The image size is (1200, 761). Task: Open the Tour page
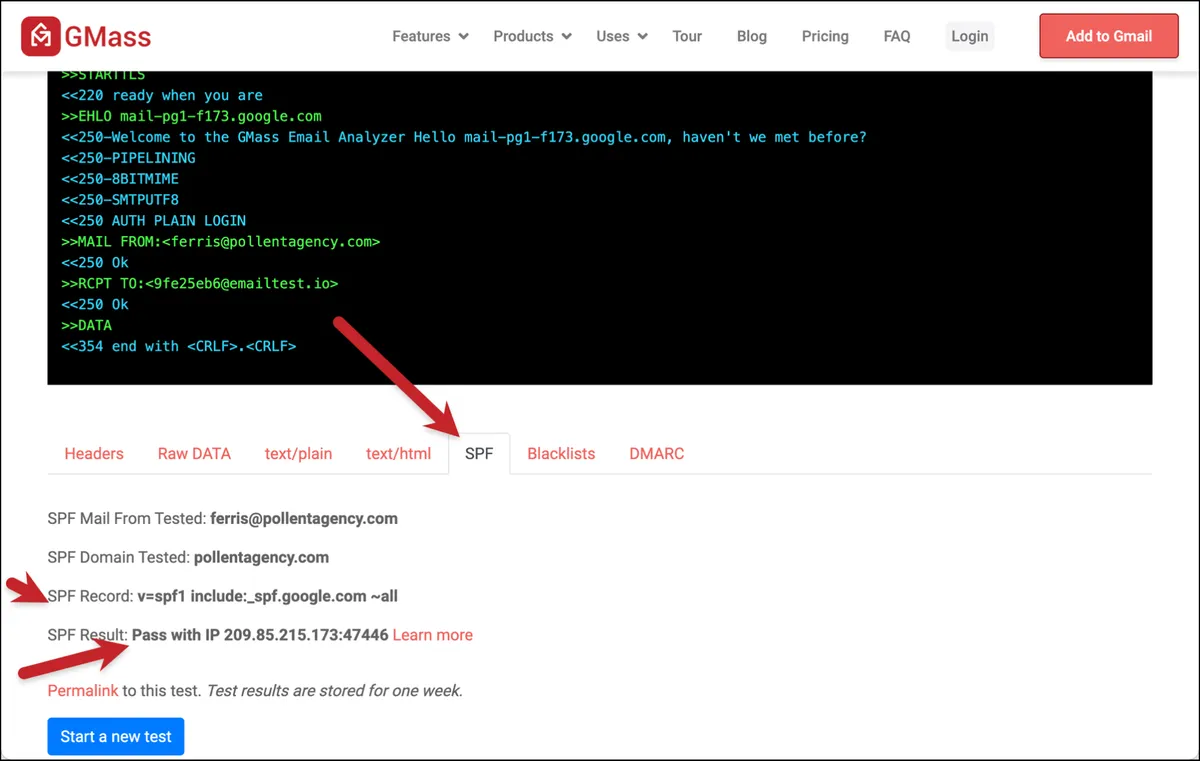(x=687, y=36)
